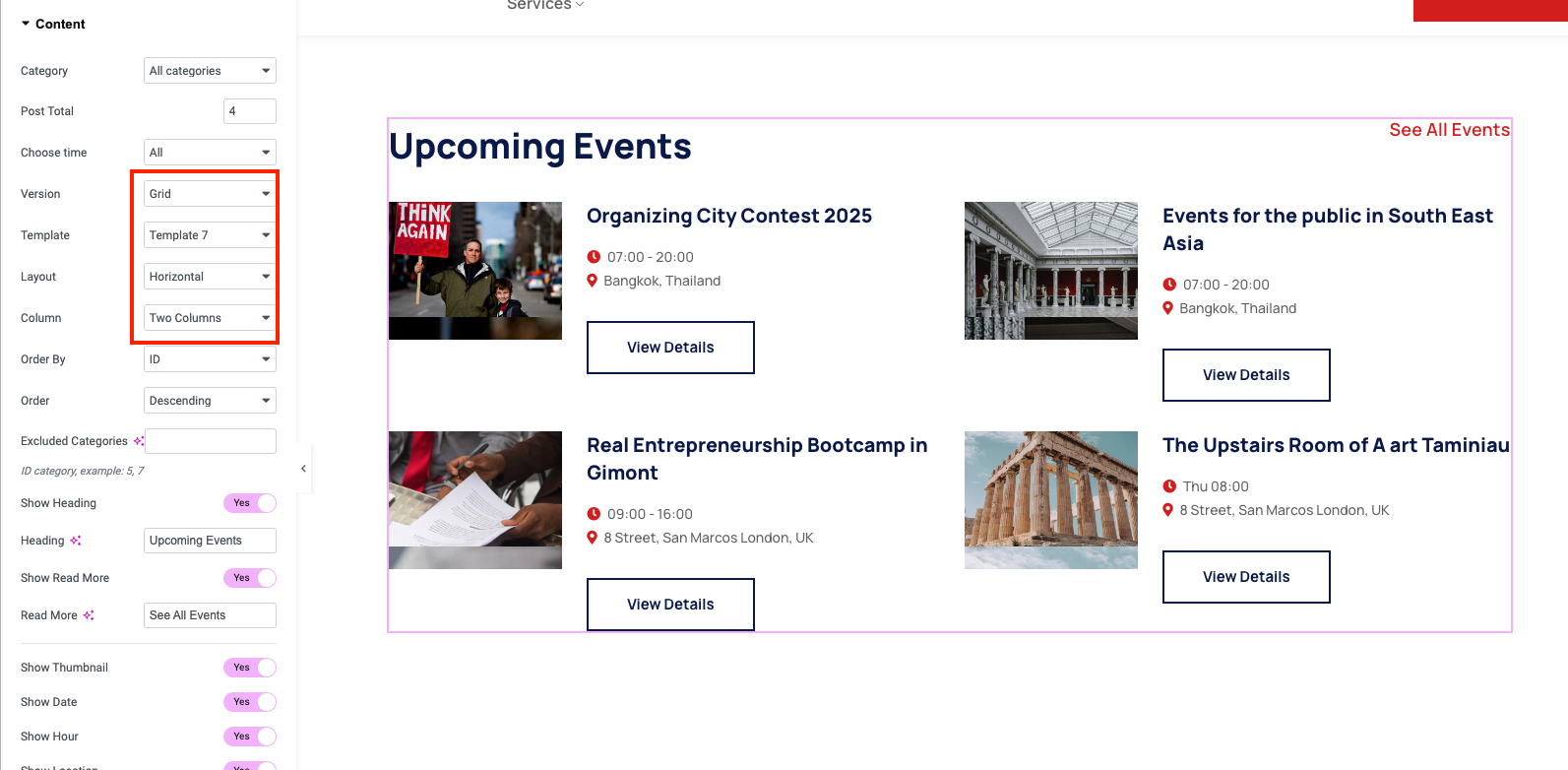The height and width of the screenshot is (770, 1568).
Task: Open the Template dropdown showing Template 7
Action: (x=210, y=235)
